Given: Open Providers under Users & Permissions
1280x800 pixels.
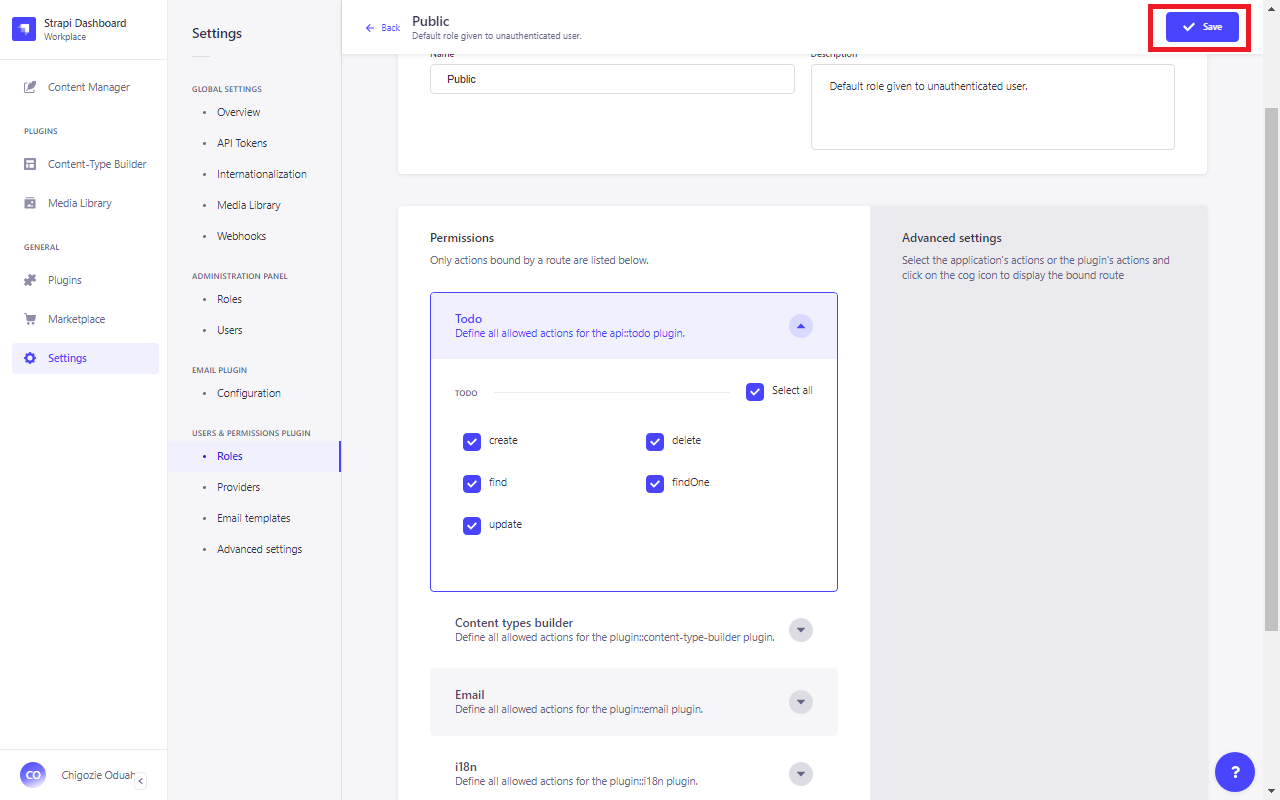Looking at the screenshot, I should pyautogui.click(x=238, y=487).
